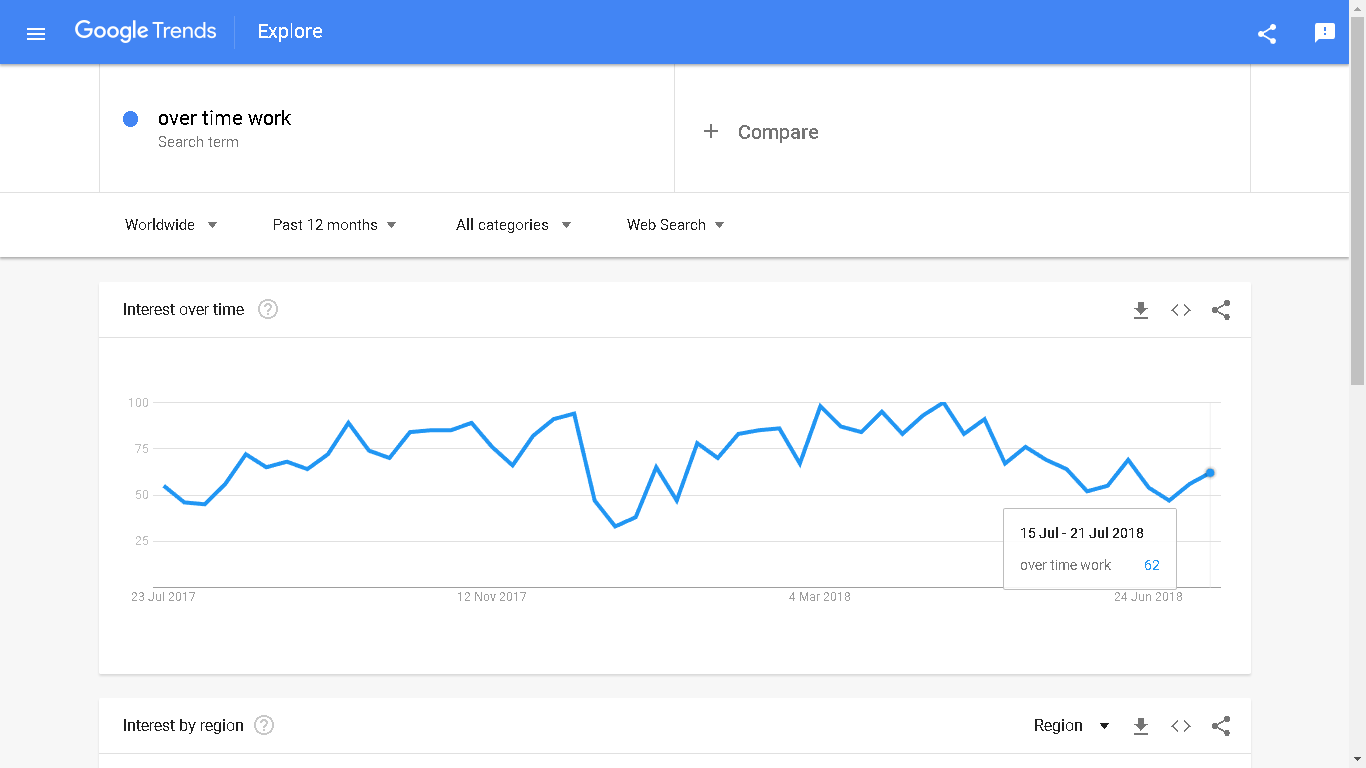The image size is (1366, 768).
Task: Open embed code for Interest by region
Action: 1181,726
